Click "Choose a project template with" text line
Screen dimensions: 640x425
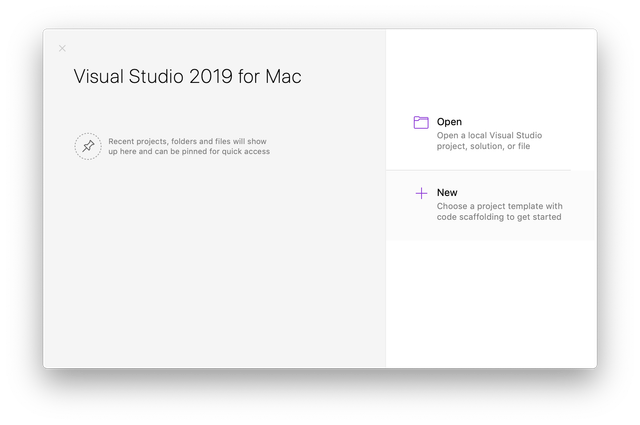pos(499,206)
